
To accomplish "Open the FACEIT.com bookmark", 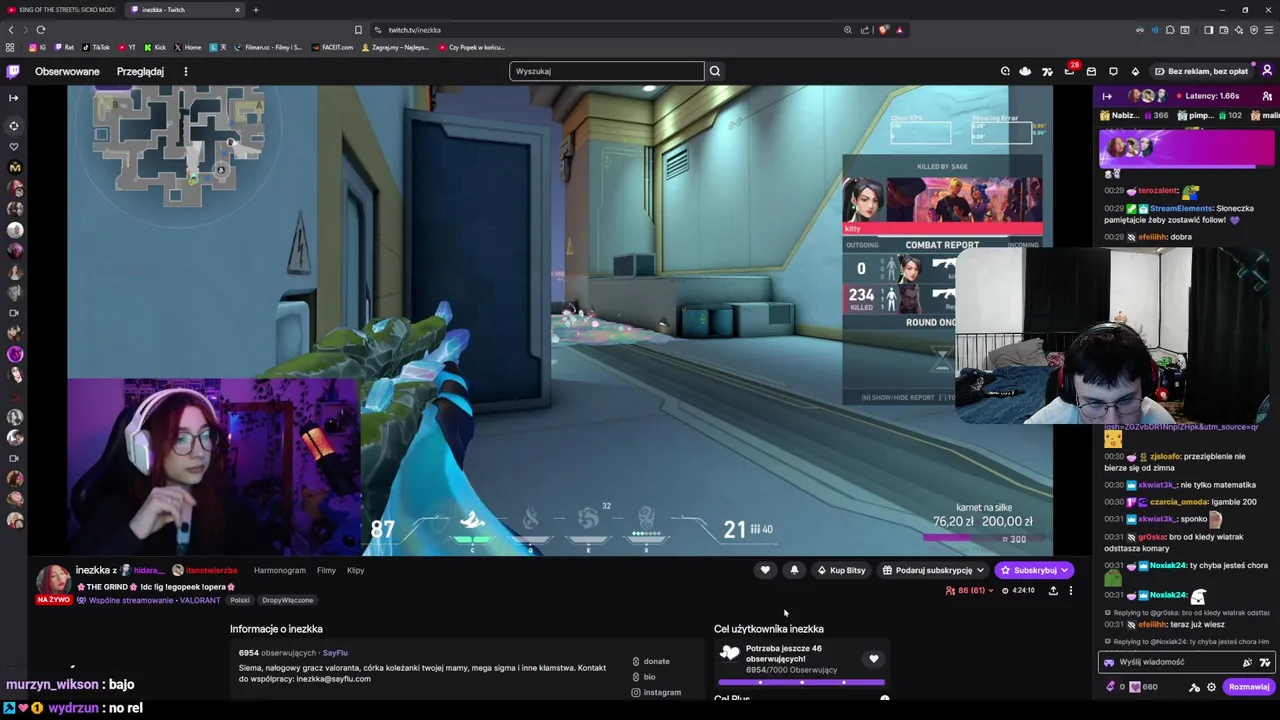I will (x=332, y=47).
